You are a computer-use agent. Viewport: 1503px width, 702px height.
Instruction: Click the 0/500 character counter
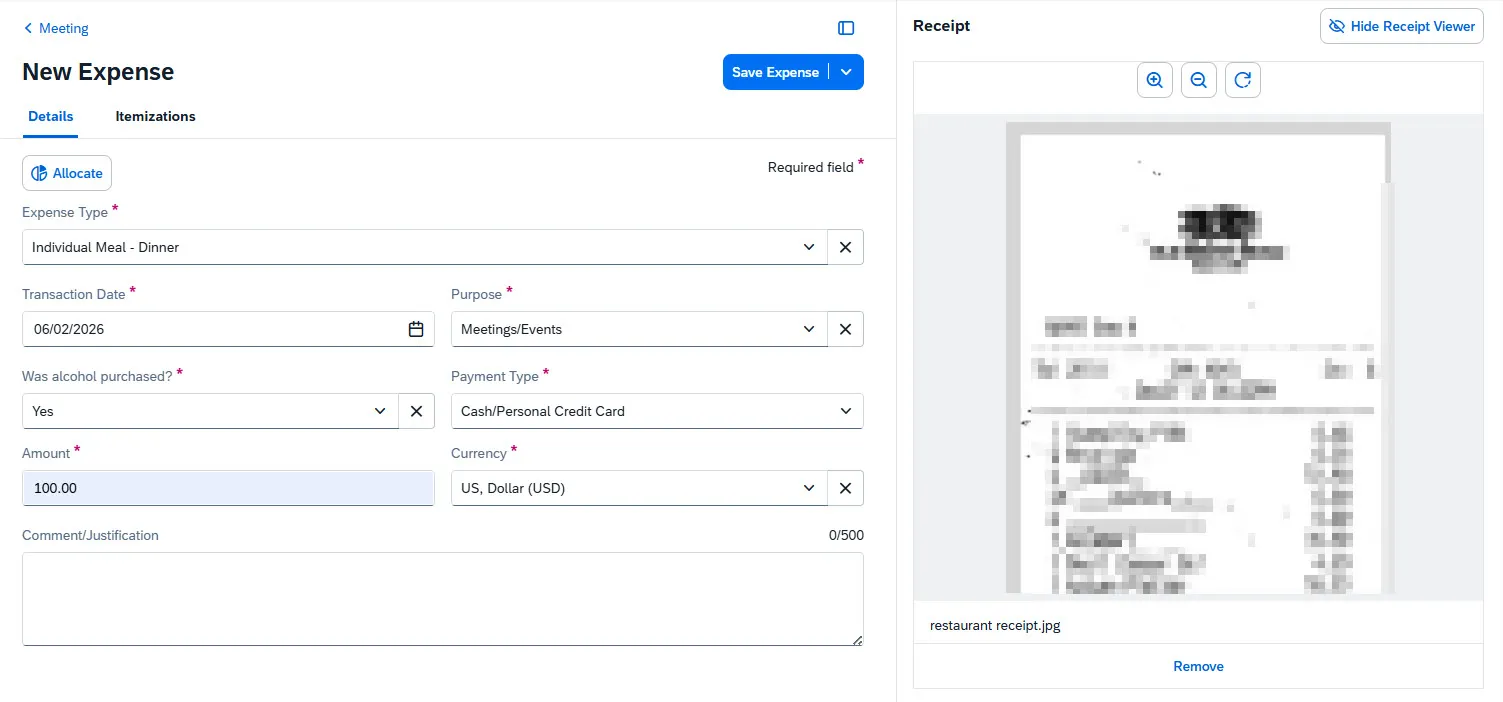click(x=846, y=535)
